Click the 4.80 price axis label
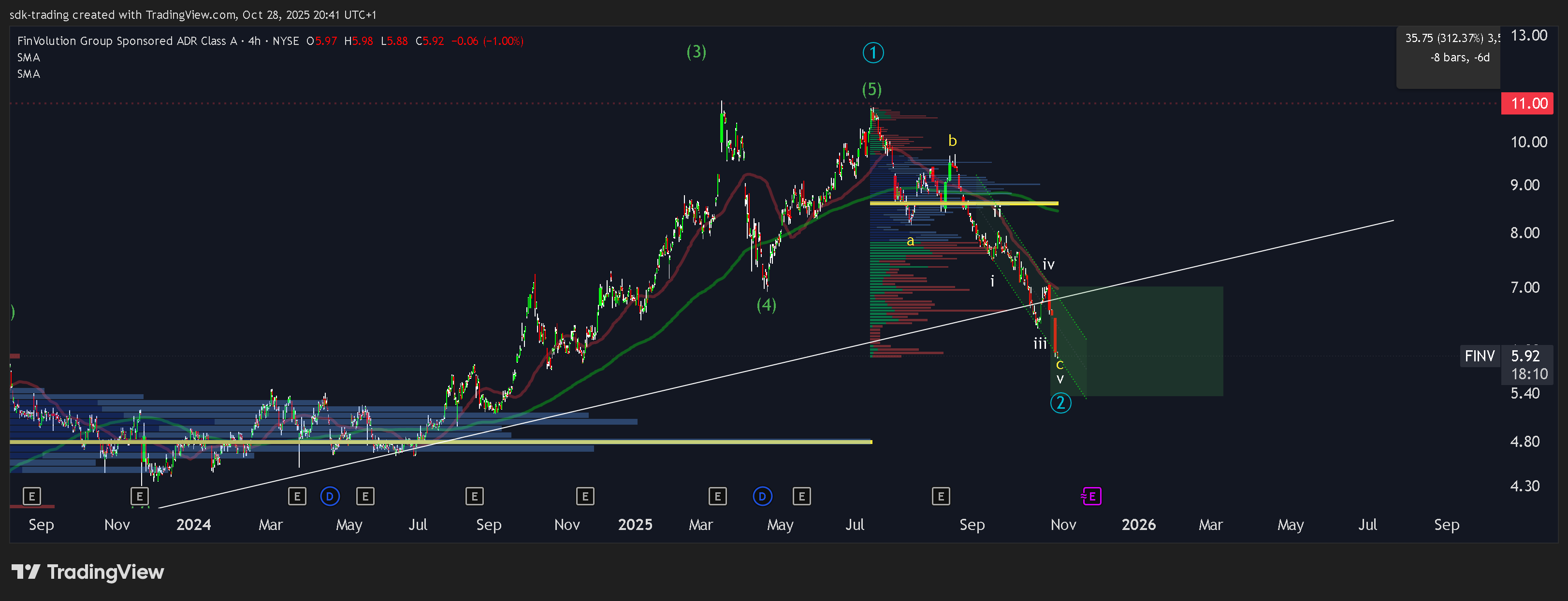 coord(1525,441)
